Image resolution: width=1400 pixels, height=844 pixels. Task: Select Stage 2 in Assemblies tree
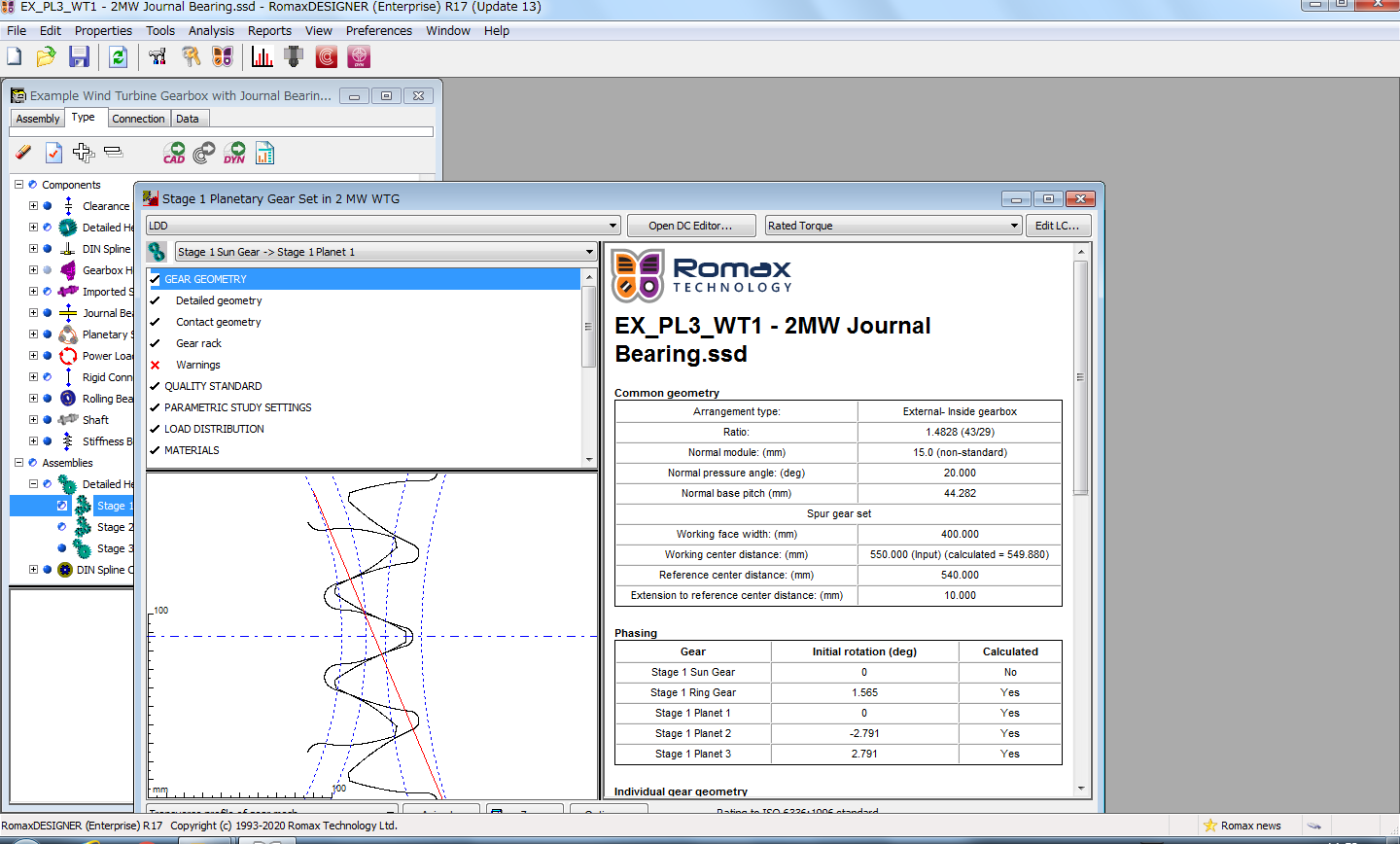114,527
